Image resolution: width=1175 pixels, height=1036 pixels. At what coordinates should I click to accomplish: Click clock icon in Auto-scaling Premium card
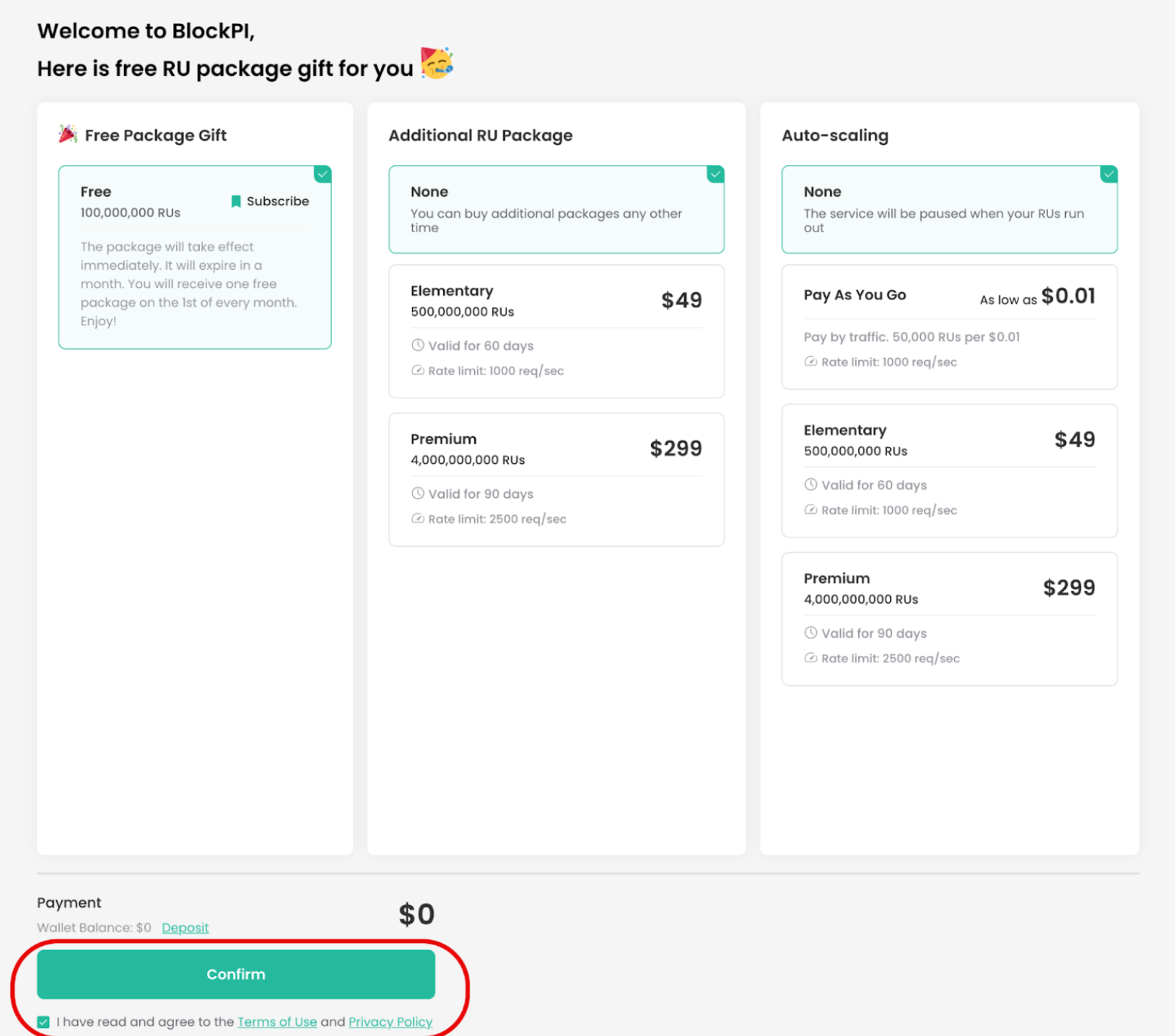tap(811, 633)
